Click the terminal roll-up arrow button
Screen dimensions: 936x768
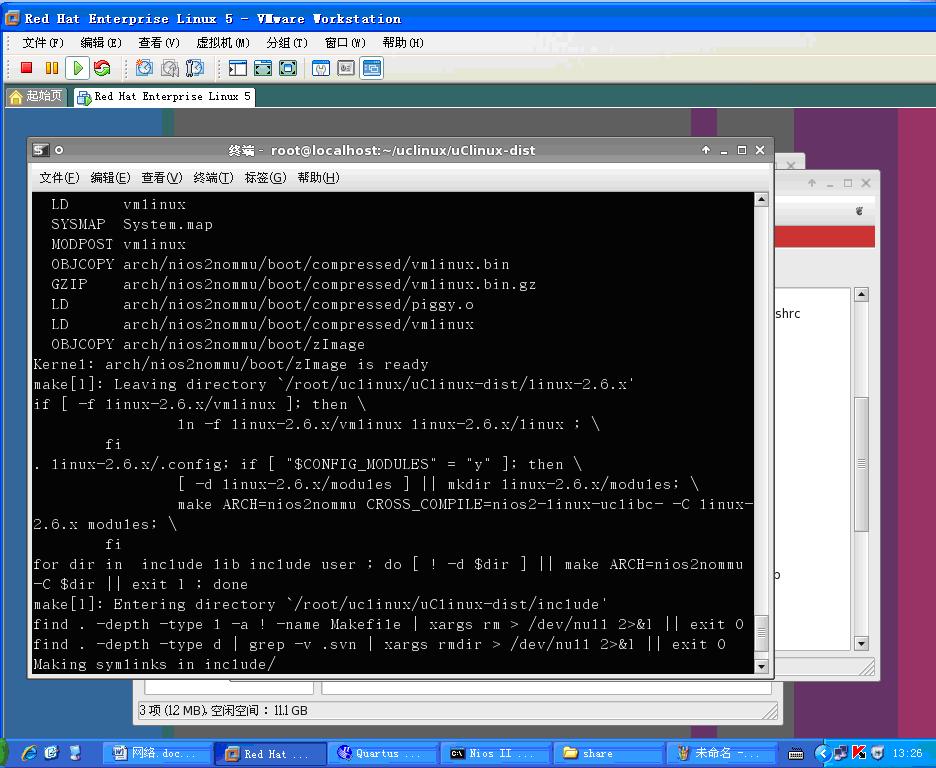tap(706, 150)
